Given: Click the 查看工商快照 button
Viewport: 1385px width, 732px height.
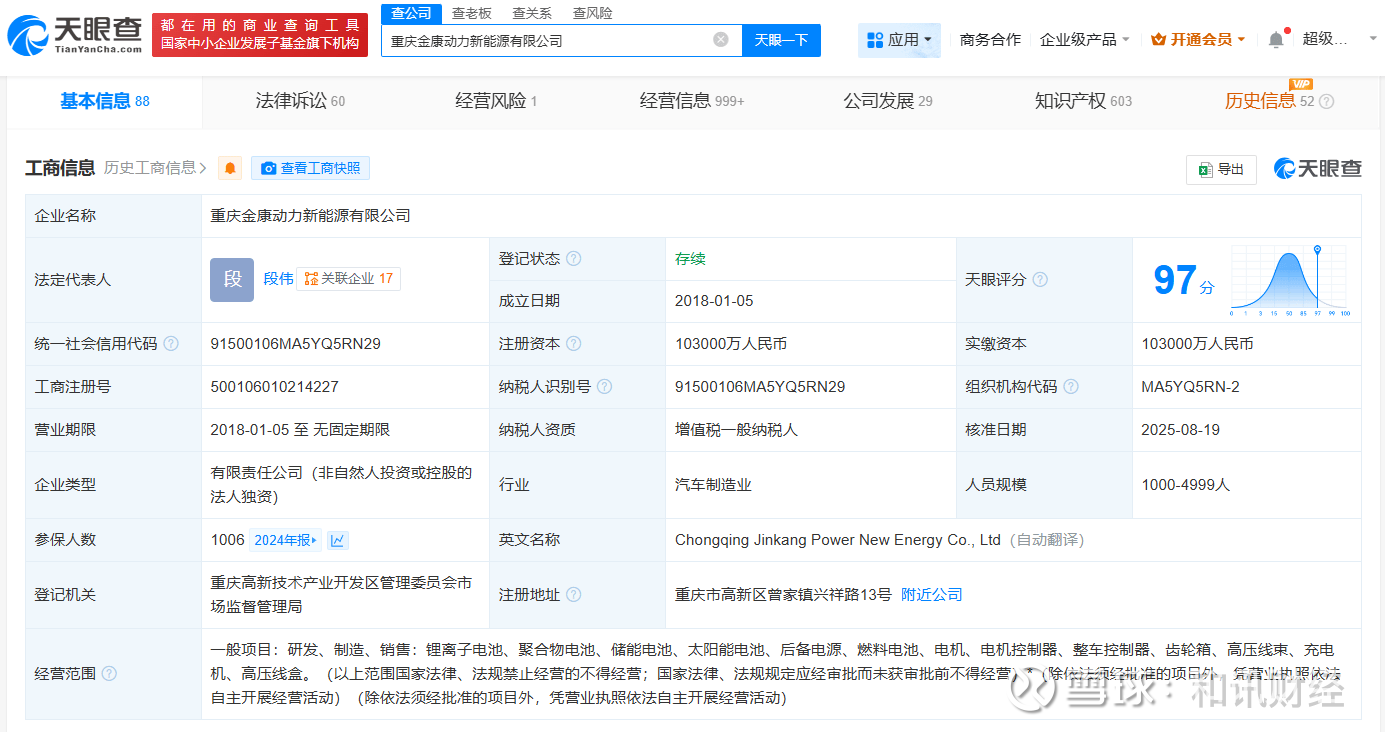Looking at the screenshot, I should (x=310, y=168).
